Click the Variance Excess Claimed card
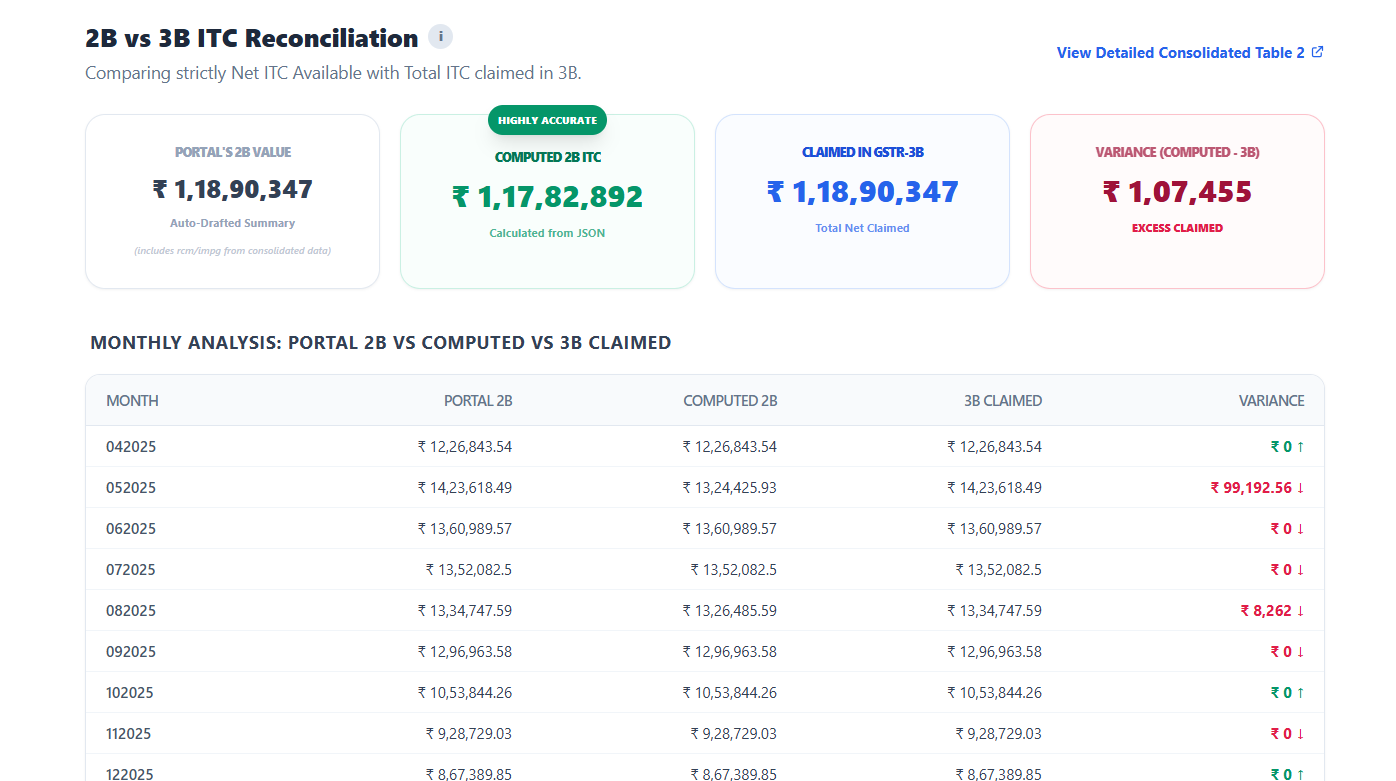The image size is (1396, 781). (x=1177, y=201)
